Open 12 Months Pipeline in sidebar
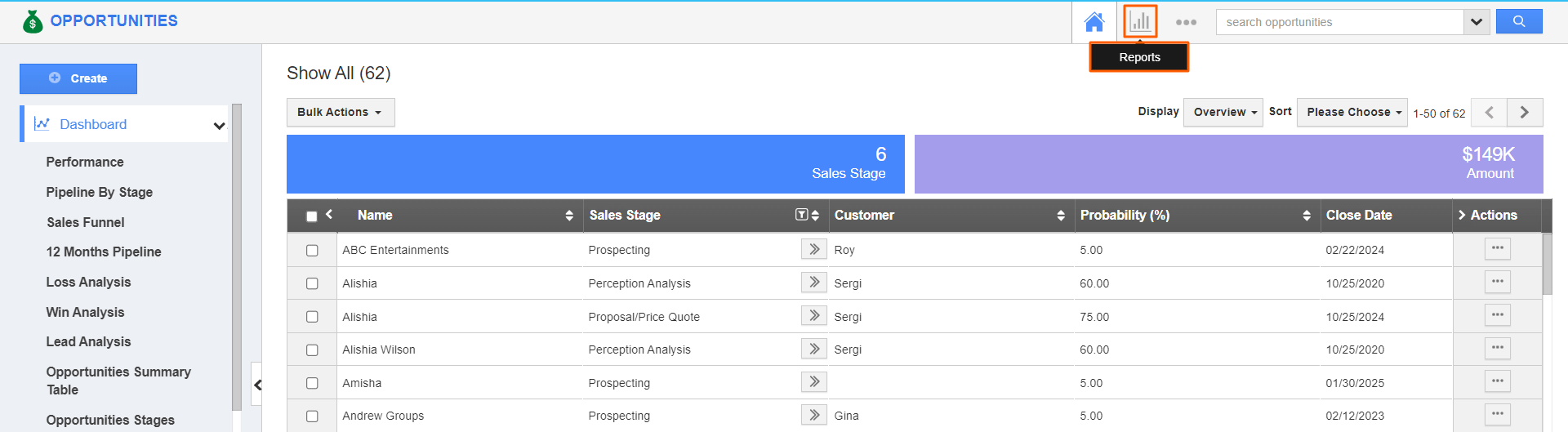Viewport: 1568px width, 432px height. (104, 252)
